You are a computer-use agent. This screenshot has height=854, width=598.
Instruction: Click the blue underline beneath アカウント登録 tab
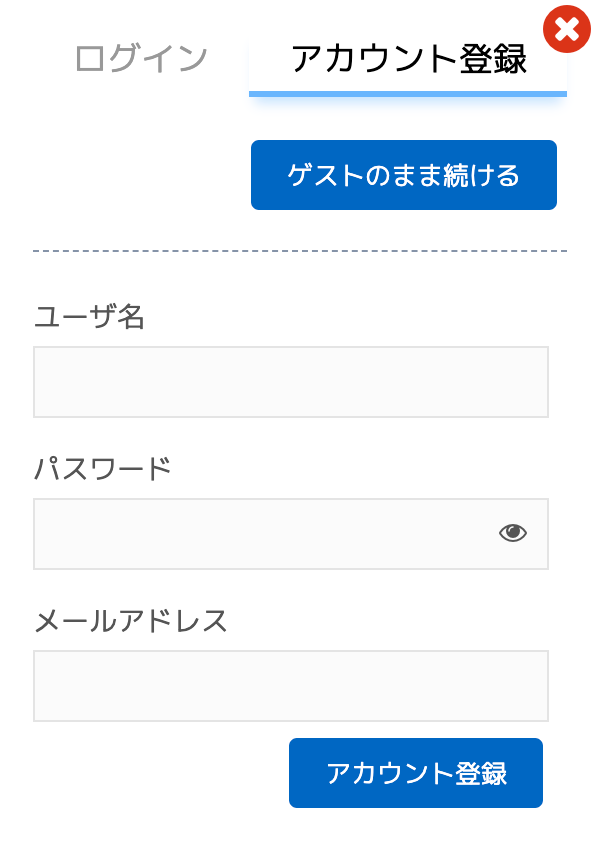pyautogui.click(x=408, y=94)
